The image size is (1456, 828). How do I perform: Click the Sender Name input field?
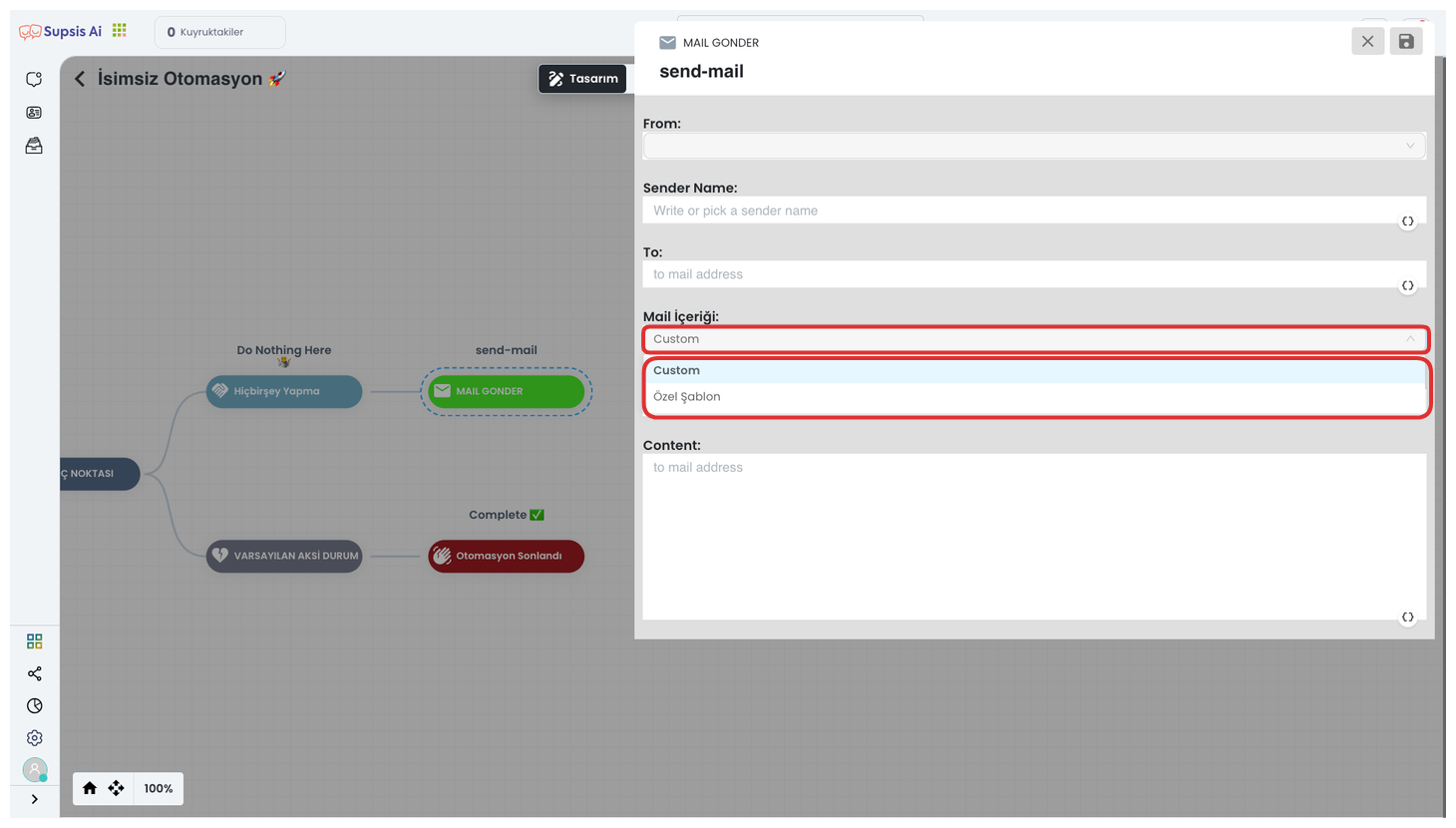1034,210
